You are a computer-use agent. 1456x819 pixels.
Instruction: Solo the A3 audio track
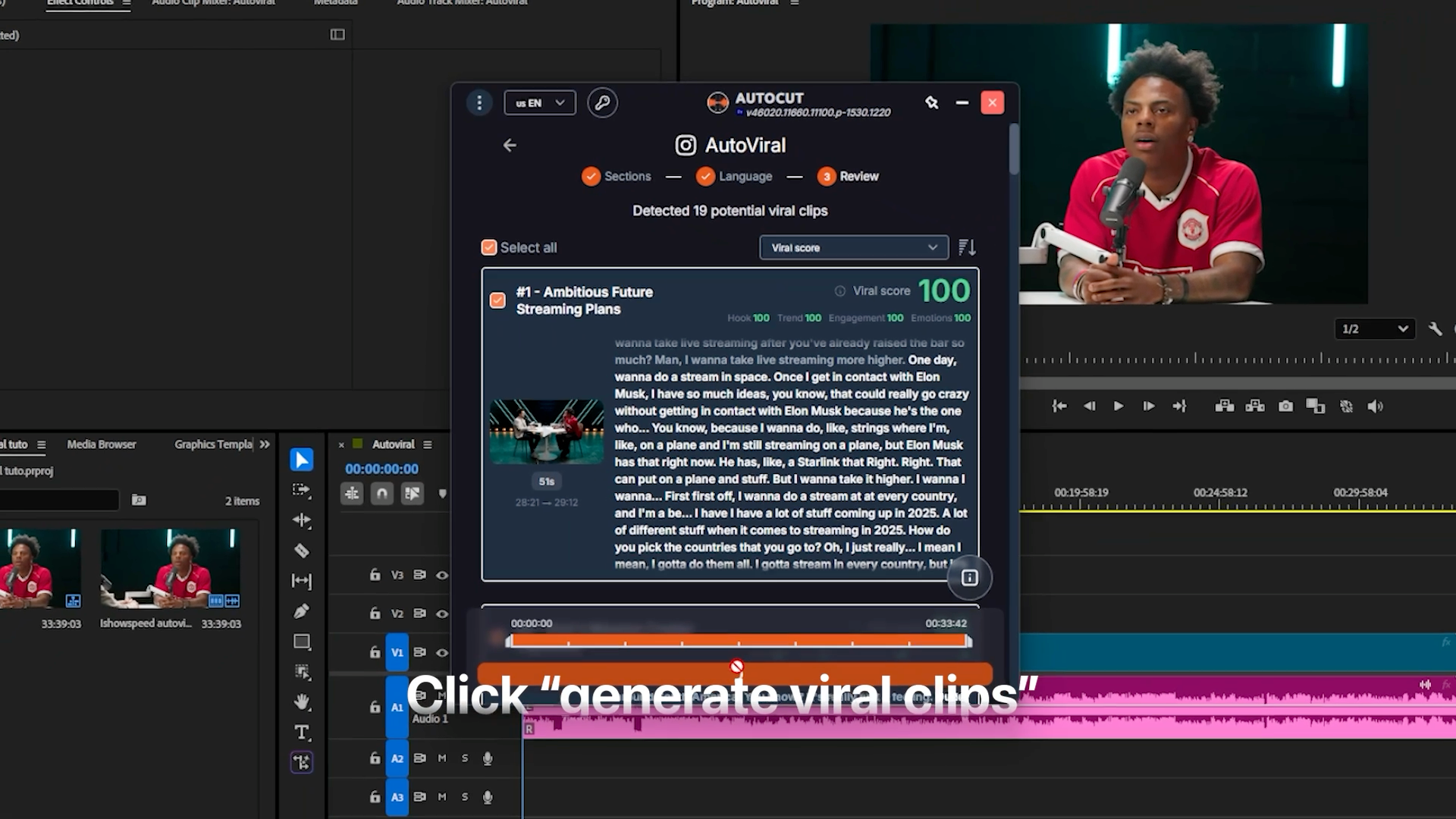[465, 797]
